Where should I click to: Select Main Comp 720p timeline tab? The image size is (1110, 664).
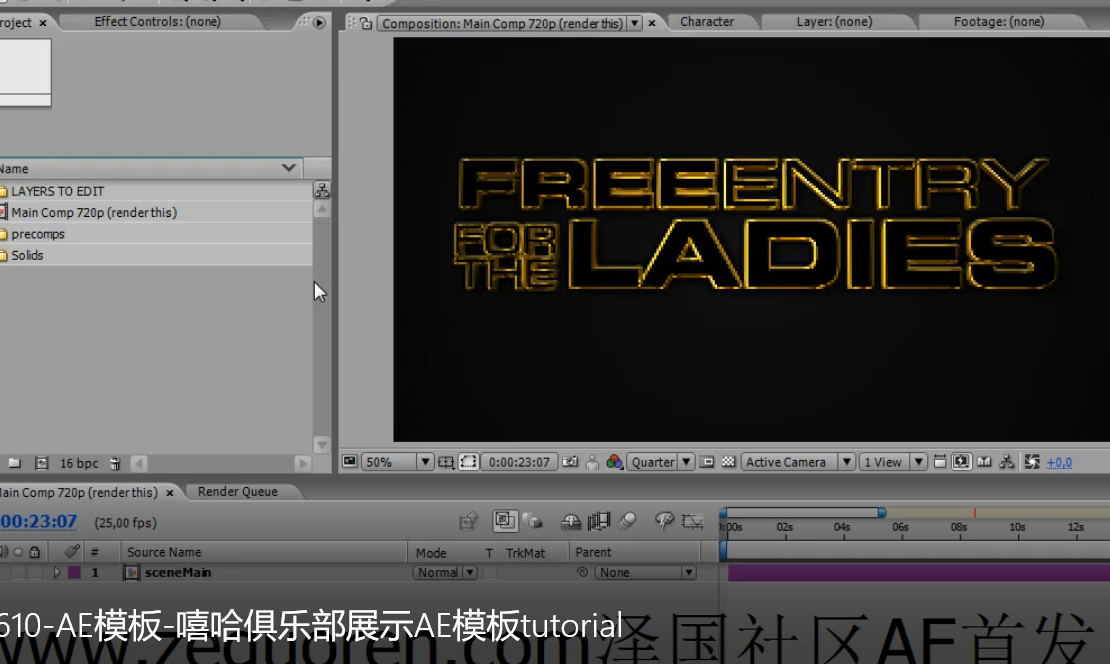click(x=78, y=492)
